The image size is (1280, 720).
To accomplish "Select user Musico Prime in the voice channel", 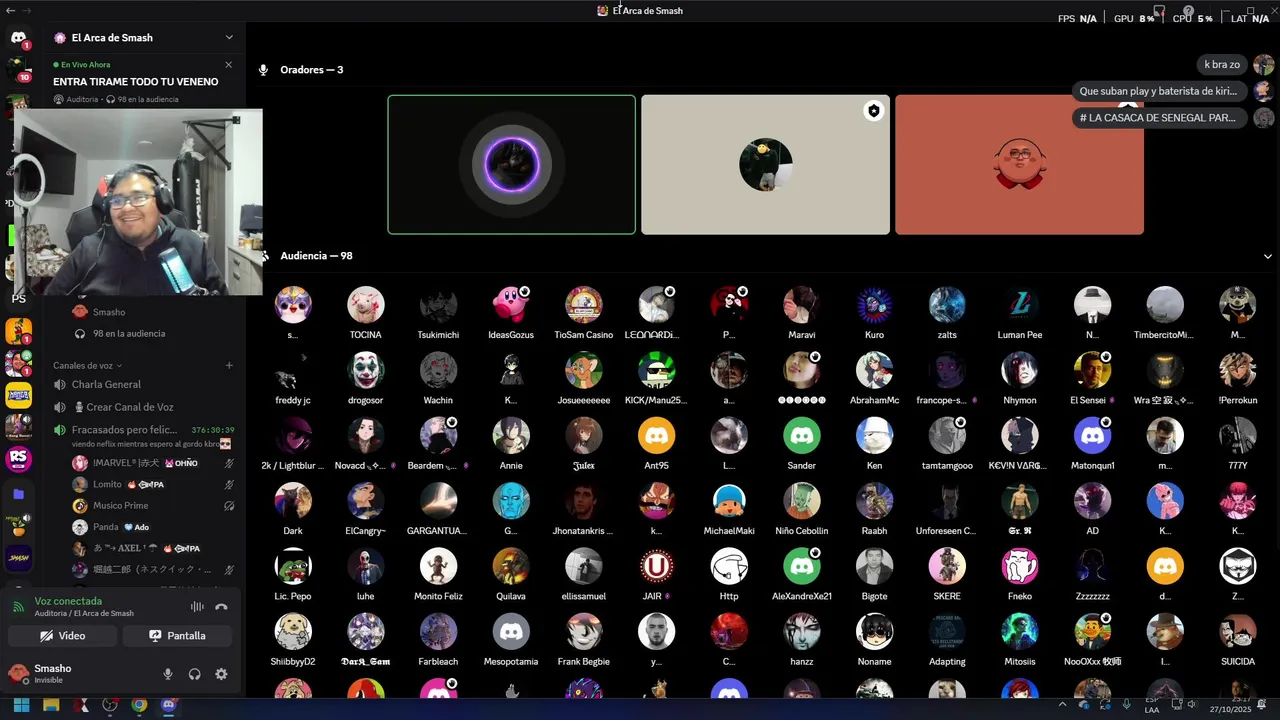I will (152, 506).
